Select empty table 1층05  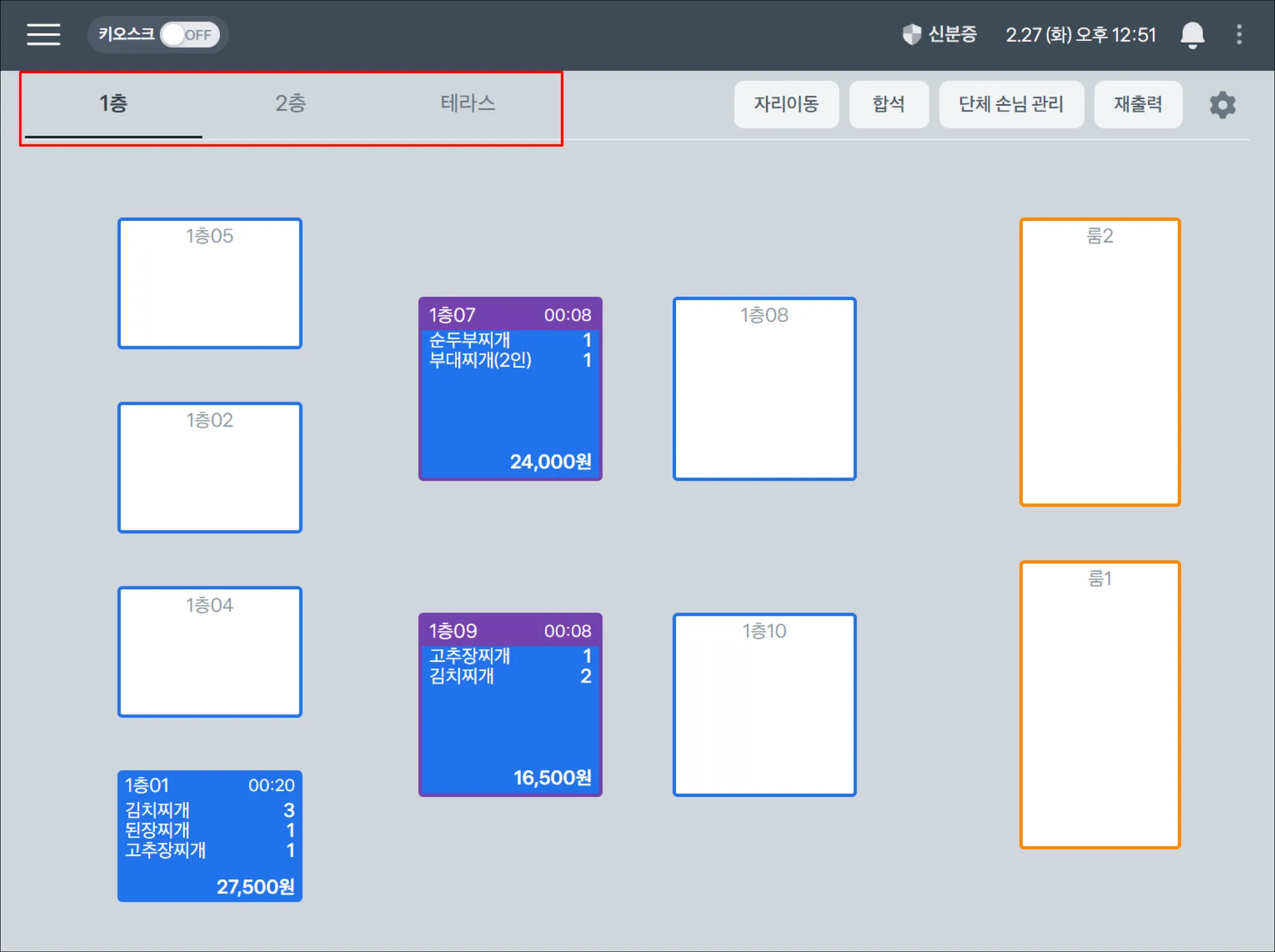[x=210, y=283]
